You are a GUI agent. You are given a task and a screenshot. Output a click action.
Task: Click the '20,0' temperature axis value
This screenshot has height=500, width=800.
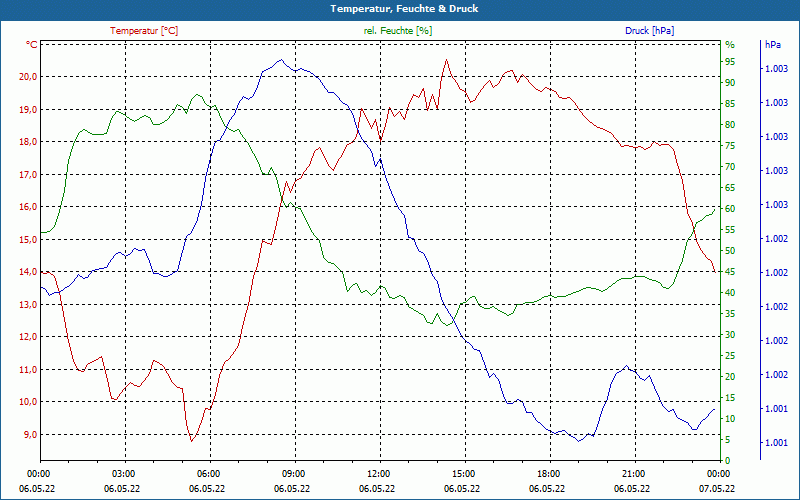pyautogui.click(x=28, y=77)
